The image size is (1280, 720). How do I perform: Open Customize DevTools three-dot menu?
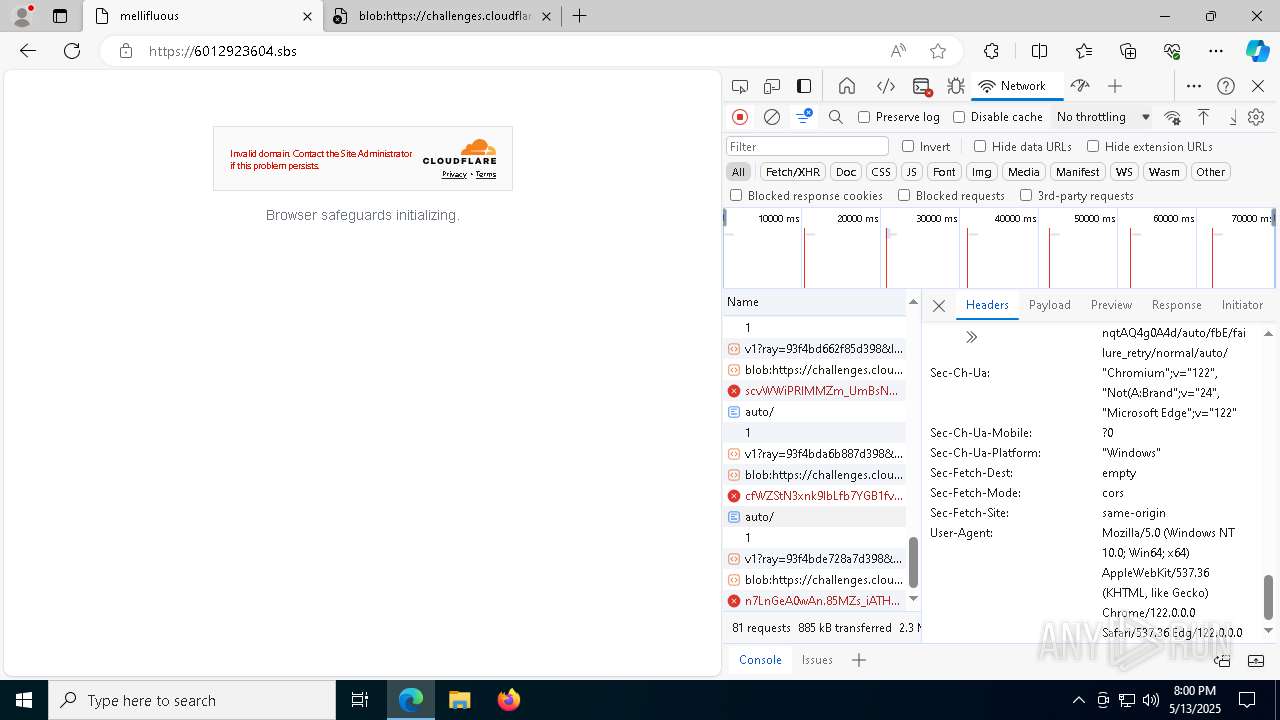point(1194,86)
